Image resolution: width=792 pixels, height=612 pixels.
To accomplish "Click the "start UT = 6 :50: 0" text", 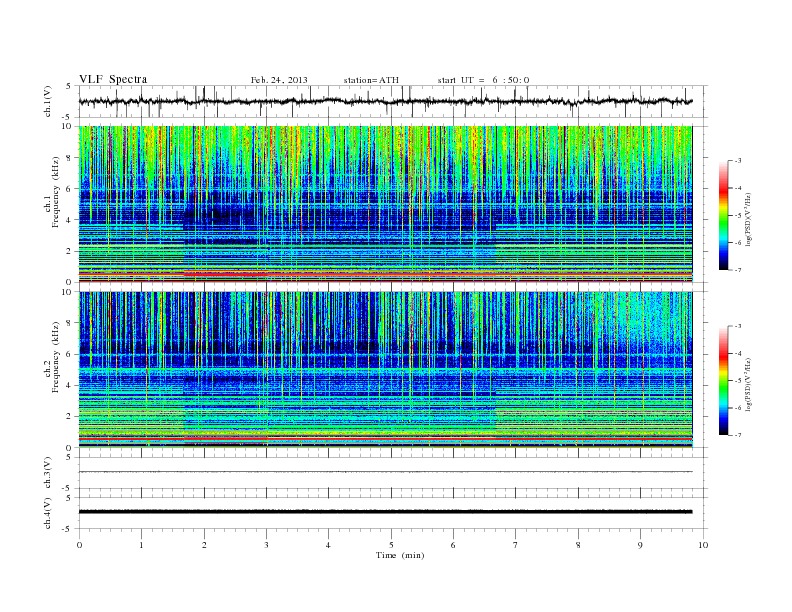I will point(483,80).
